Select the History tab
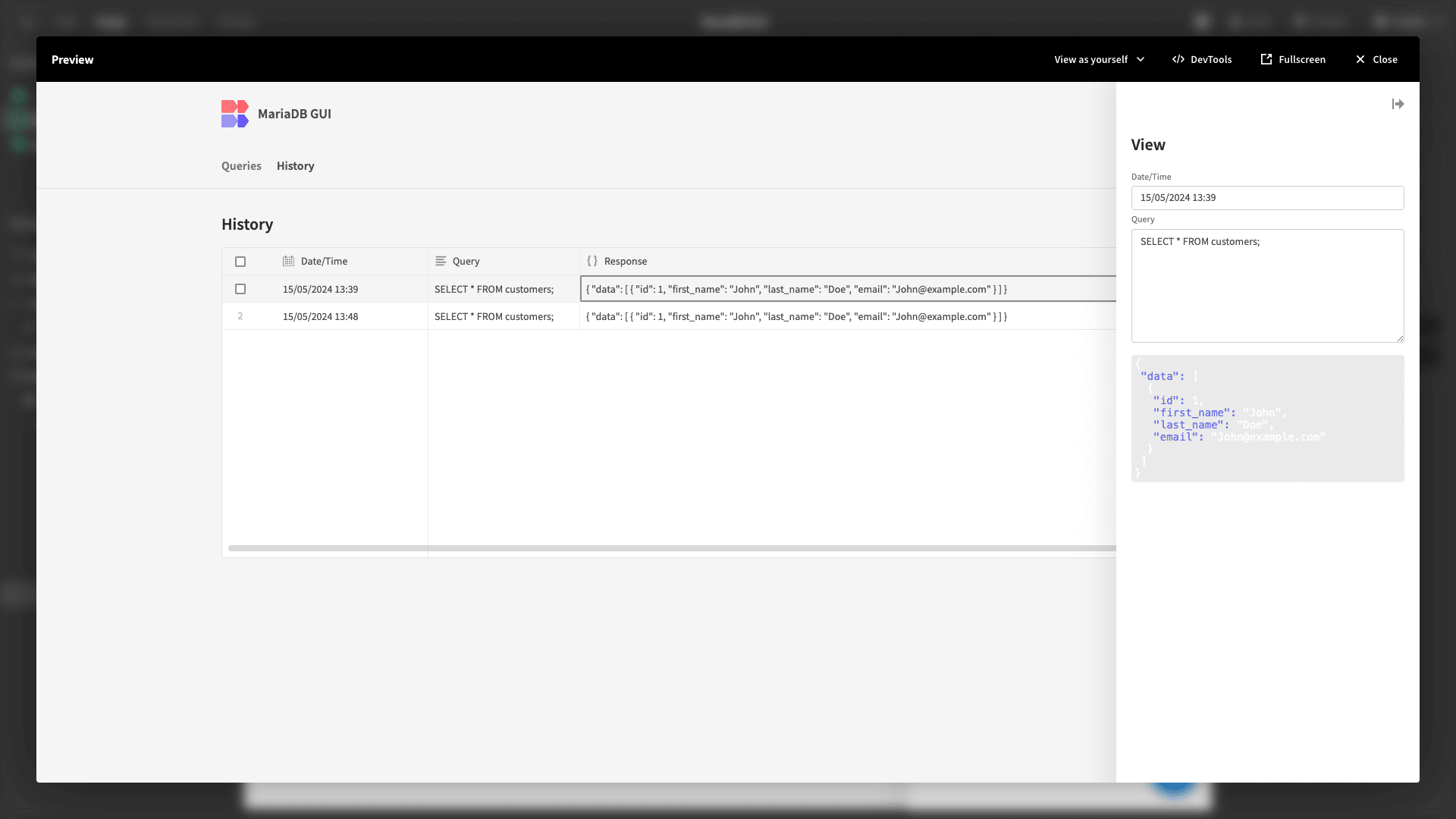This screenshot has width=1456, height=819. pyautogui.click(x=295, y=166)
